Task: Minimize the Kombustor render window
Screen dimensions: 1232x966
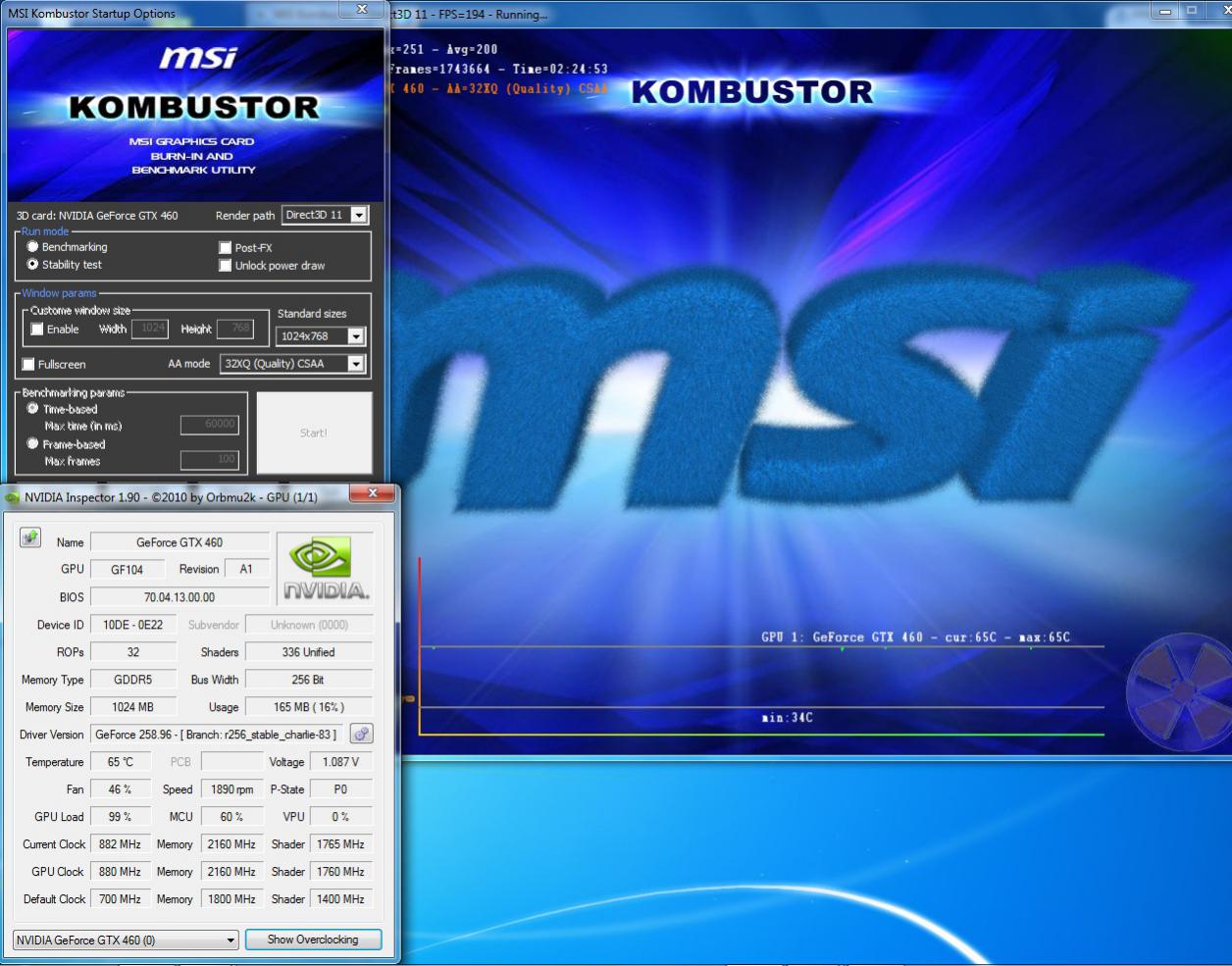Action: click(1165, 11)
